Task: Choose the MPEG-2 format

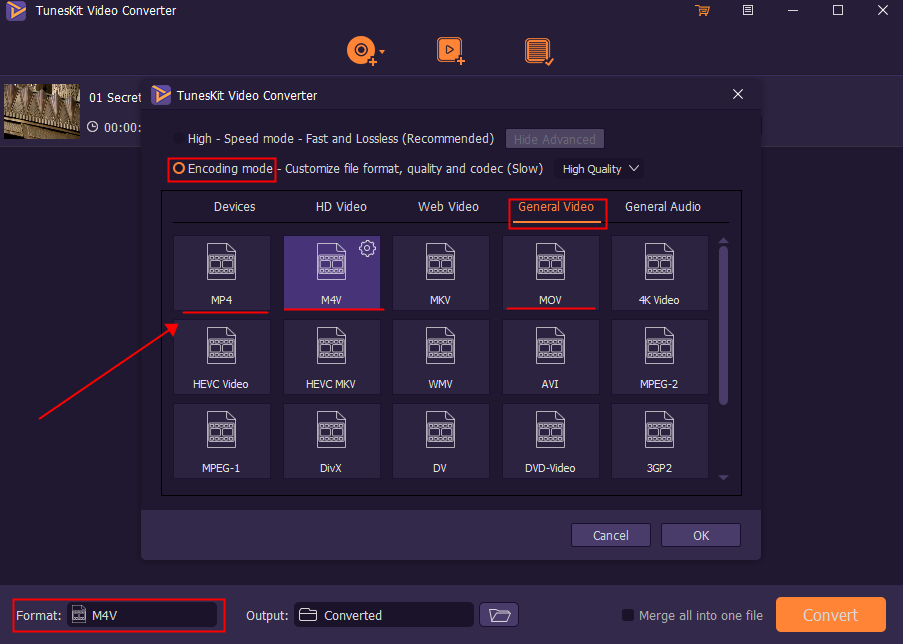Action: (659, 357)
